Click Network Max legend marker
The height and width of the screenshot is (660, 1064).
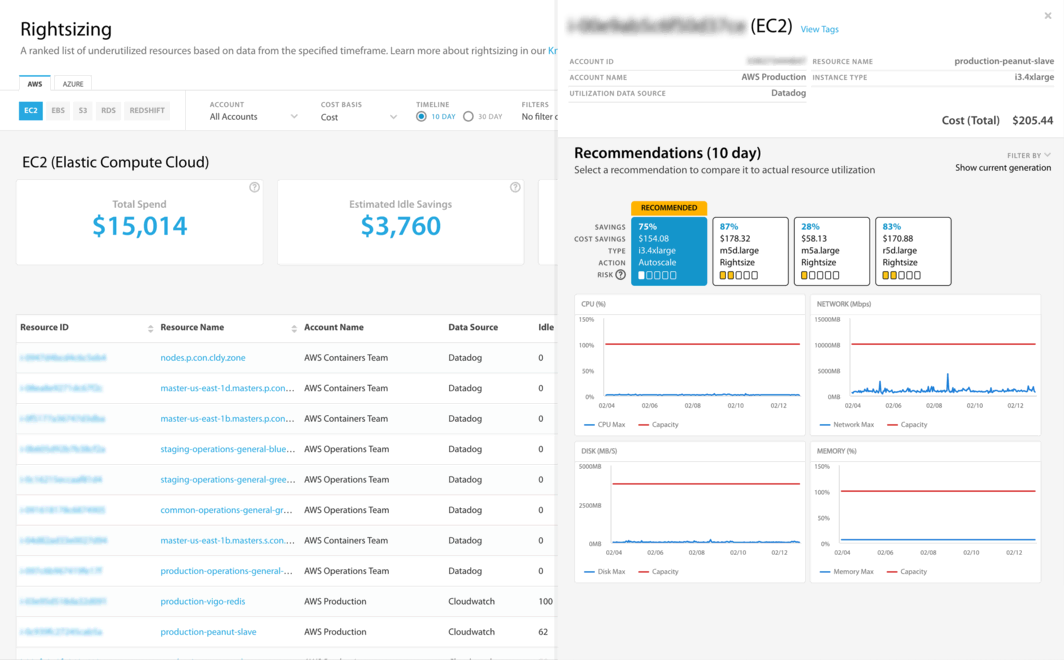[824, 425]
